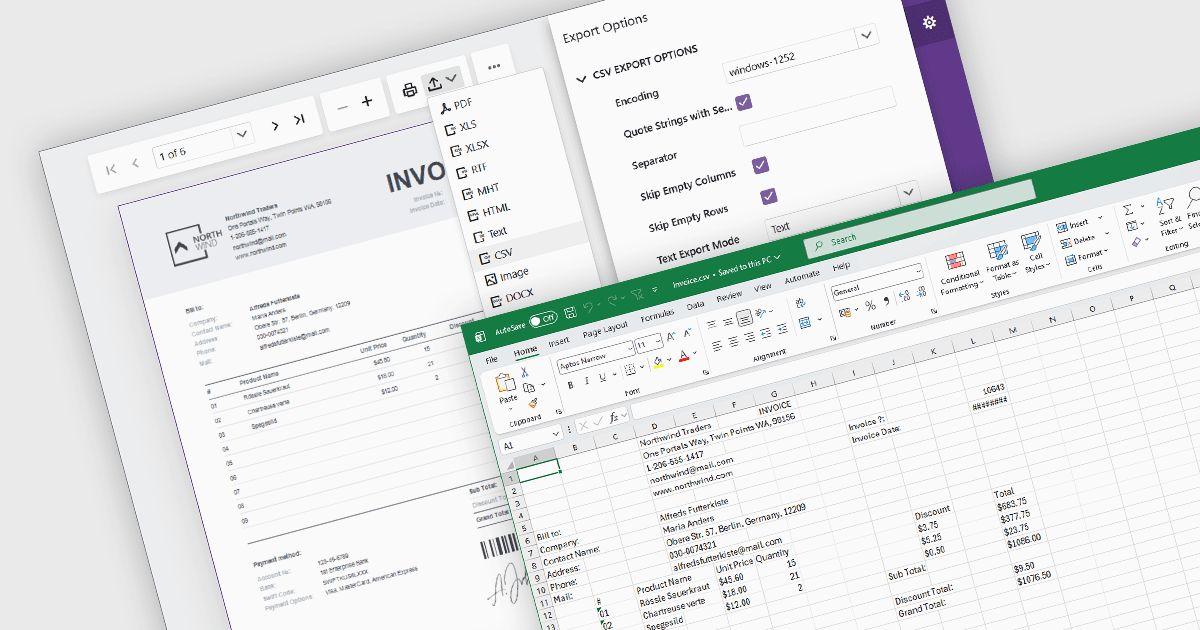Open the Export Options top dropdown arrow

866,37
